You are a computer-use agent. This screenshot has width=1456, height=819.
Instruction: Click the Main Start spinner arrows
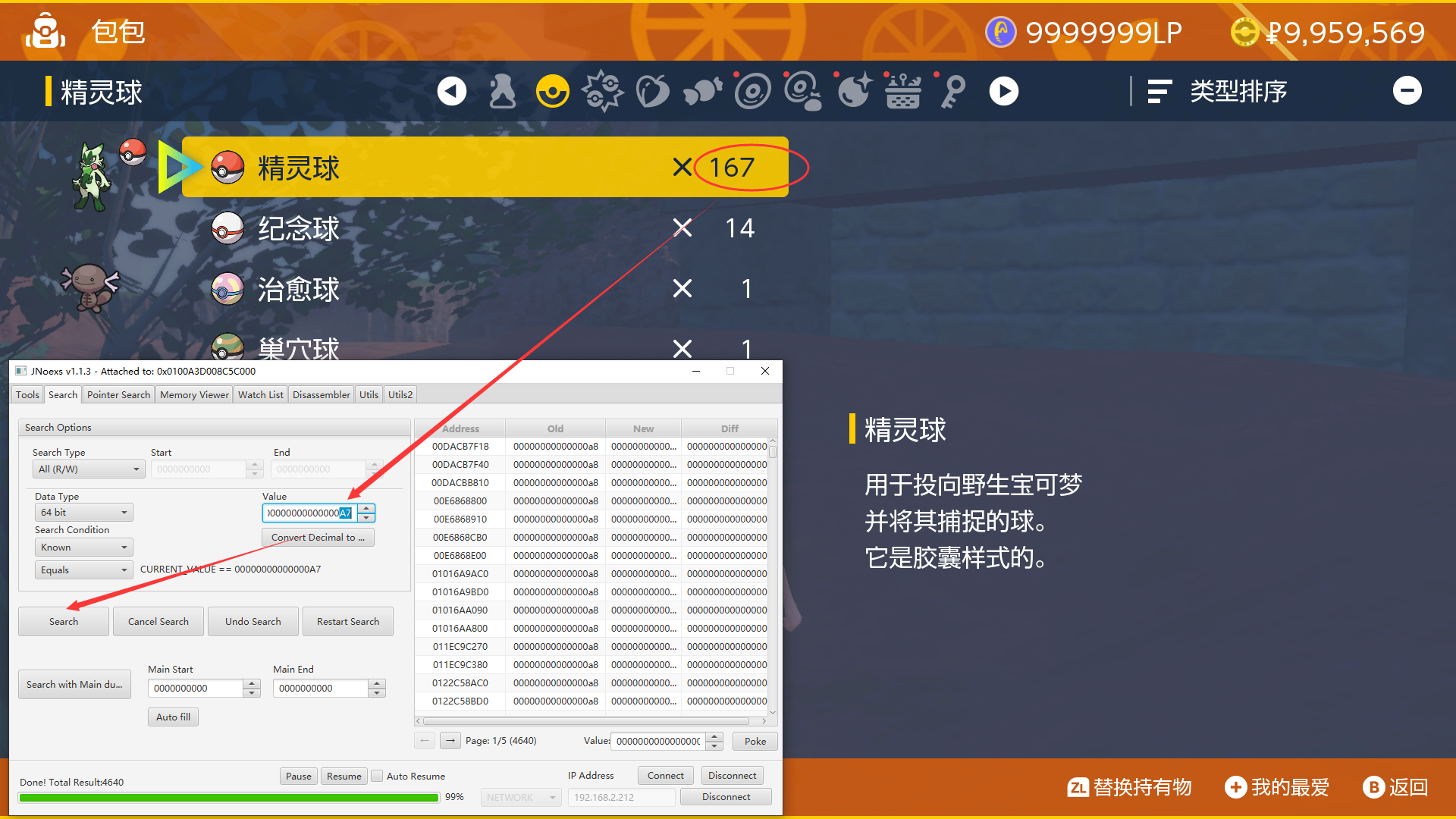tap(252, 689)
